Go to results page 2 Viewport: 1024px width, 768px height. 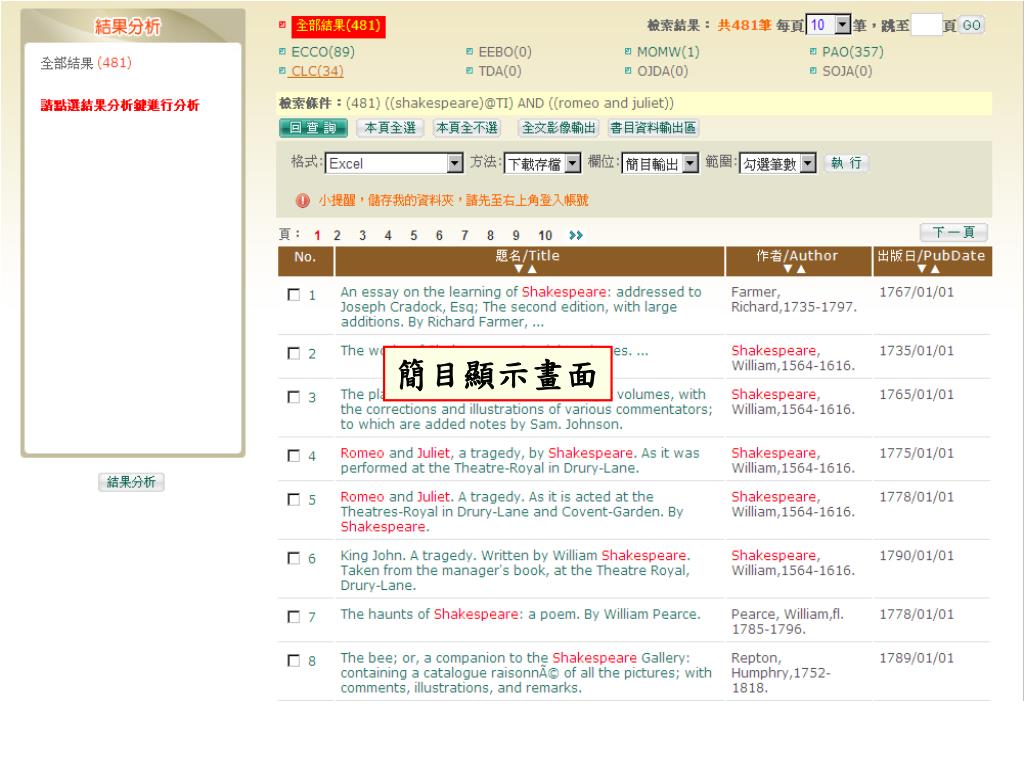337,235
